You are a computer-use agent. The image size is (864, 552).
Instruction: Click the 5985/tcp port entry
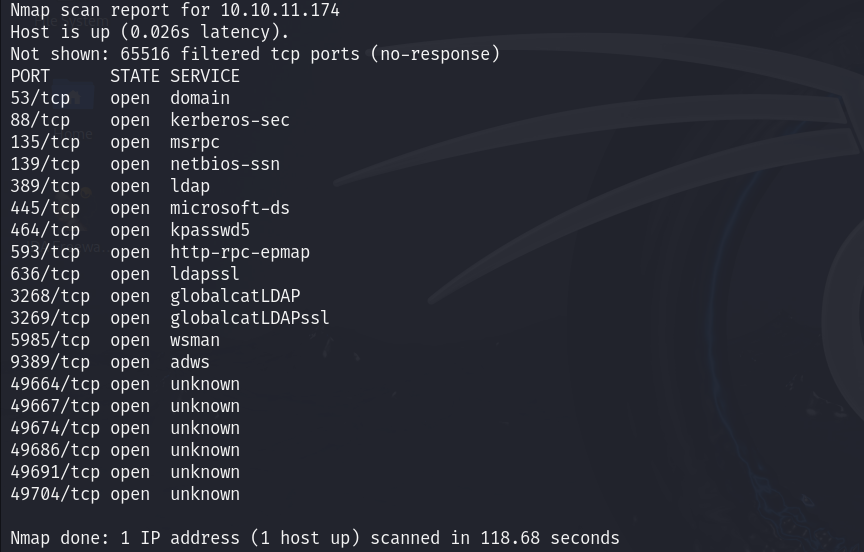(x=50, y=340)
